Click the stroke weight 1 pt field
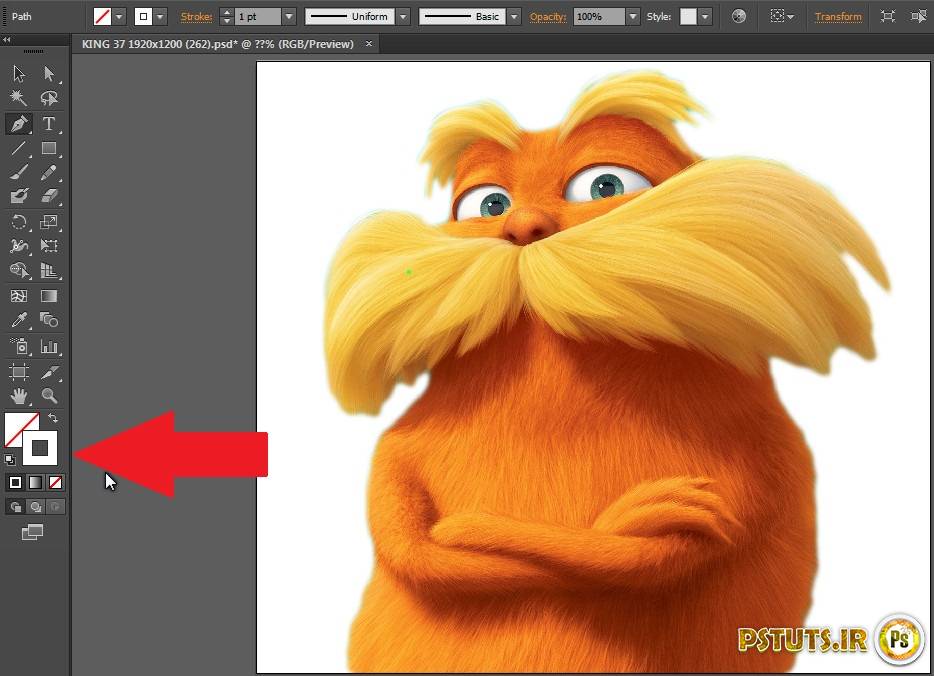 (x=259, y=17)
